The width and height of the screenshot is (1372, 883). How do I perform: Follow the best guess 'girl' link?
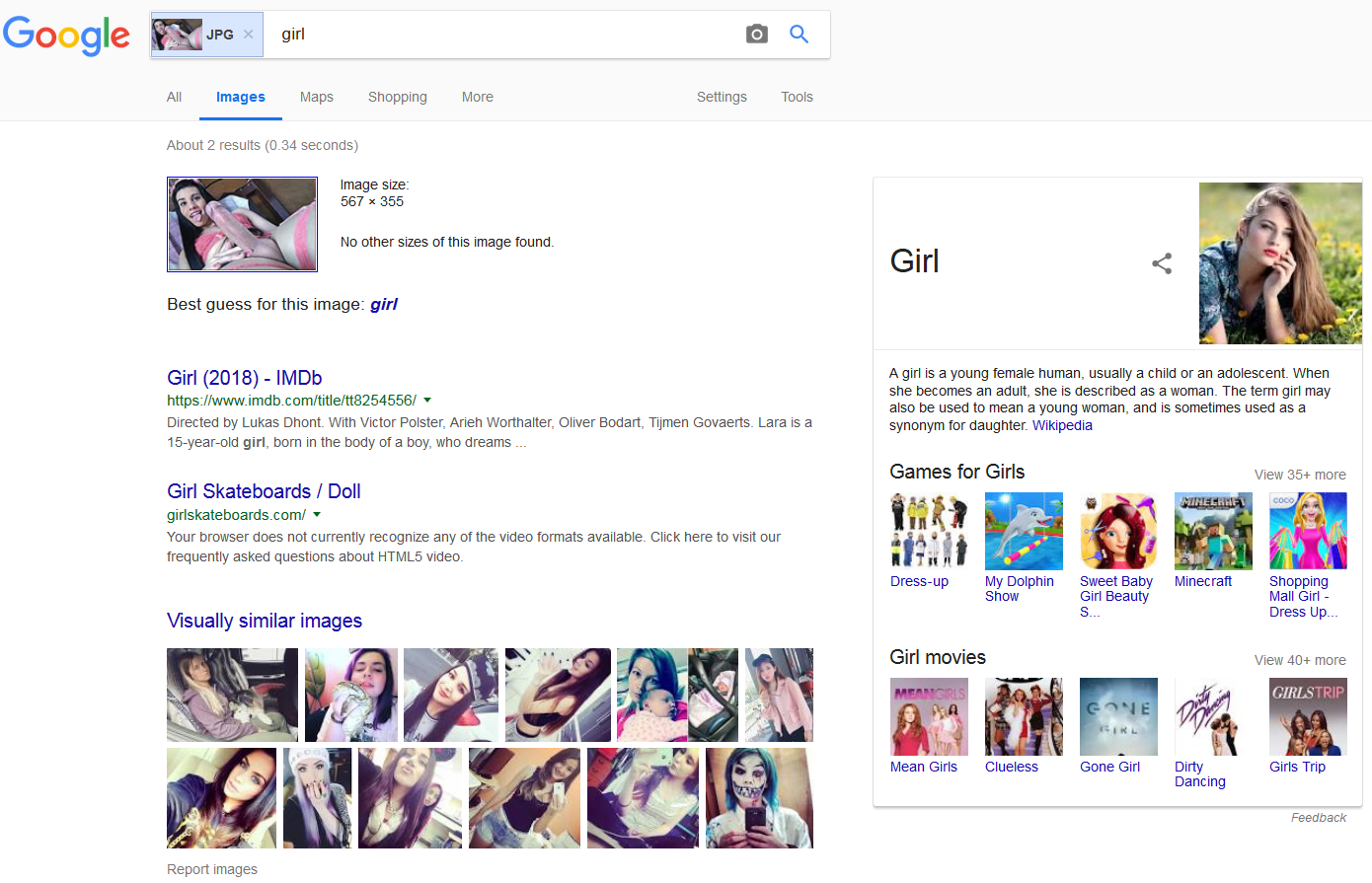pyautogui.click(x=384, y=304)
